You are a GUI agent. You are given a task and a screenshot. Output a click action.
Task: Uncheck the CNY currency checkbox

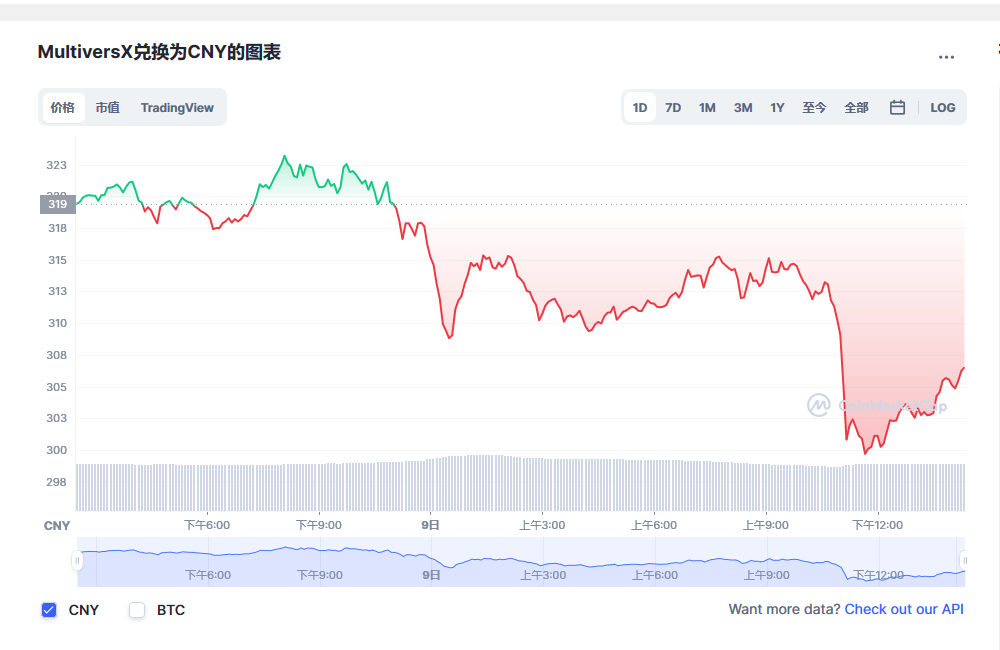click(49, 610)
